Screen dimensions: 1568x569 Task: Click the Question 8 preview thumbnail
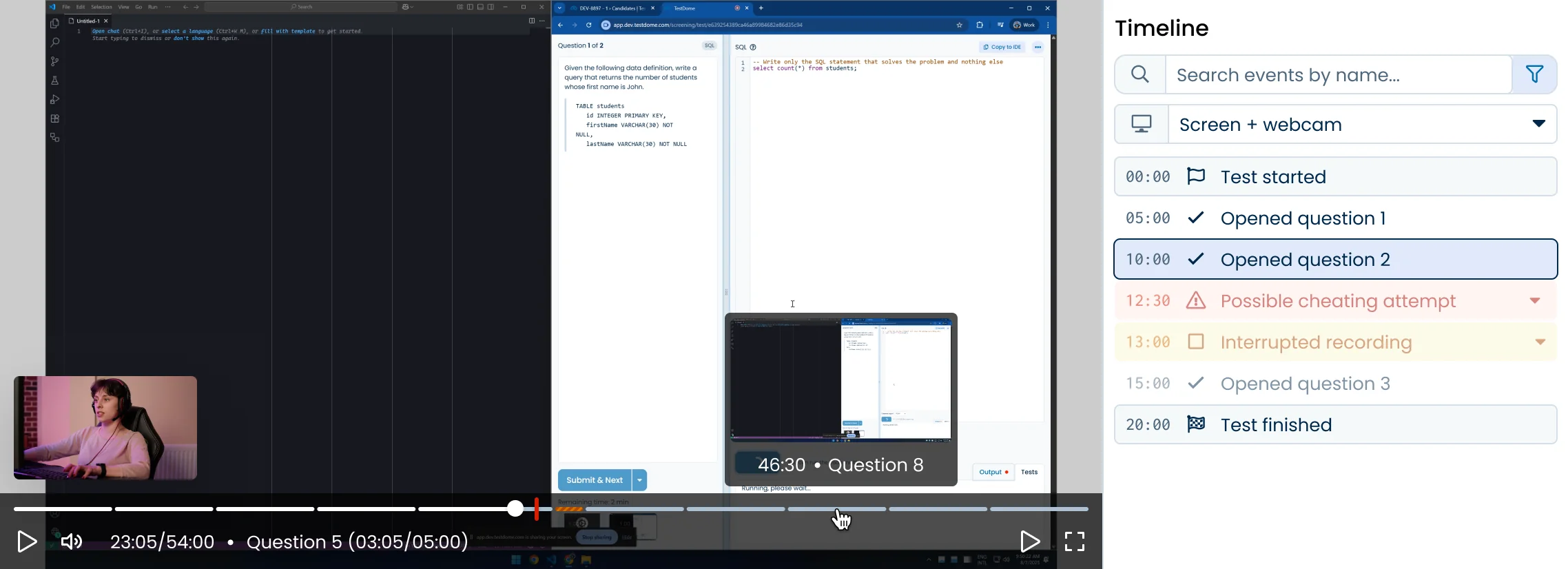click(841, 379)
